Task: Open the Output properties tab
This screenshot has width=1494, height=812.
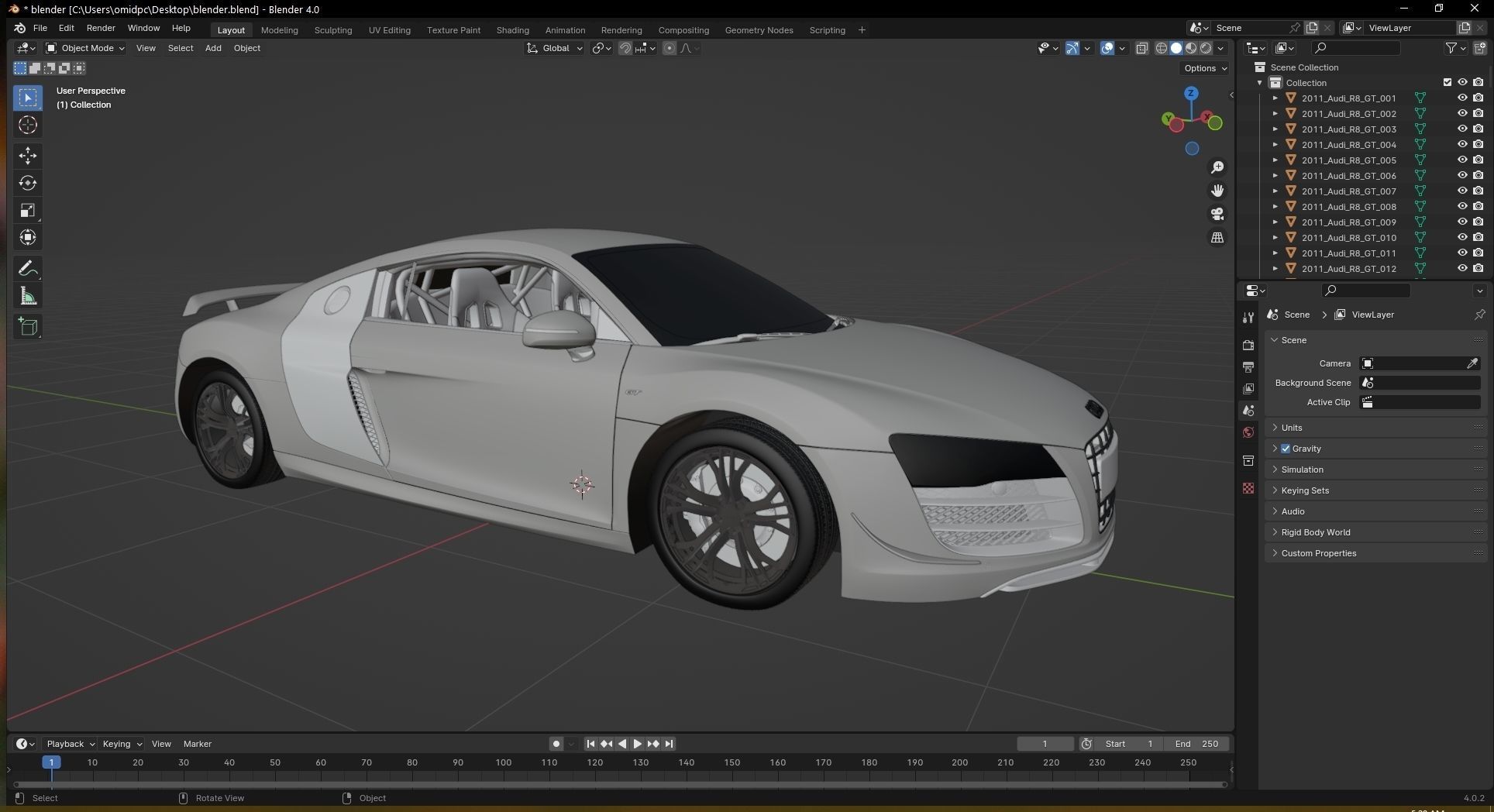Action: tap(1248, 366)
